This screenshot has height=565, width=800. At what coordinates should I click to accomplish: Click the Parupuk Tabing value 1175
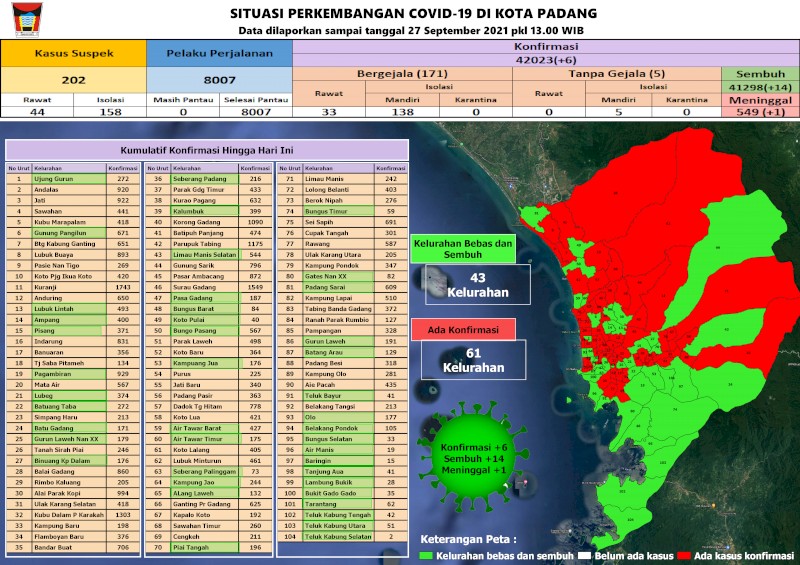point(255,244)
